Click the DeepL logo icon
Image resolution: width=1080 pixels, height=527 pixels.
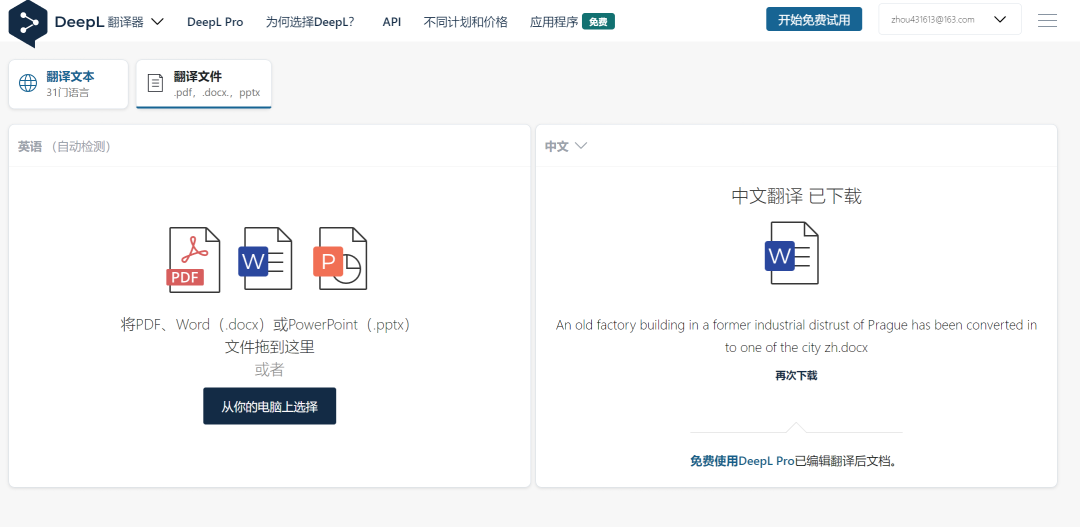click(x=28, y=23)
